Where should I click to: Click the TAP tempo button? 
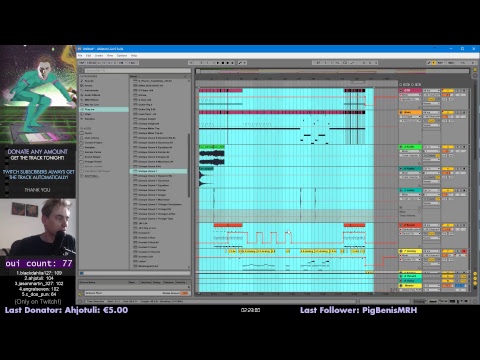81,63
